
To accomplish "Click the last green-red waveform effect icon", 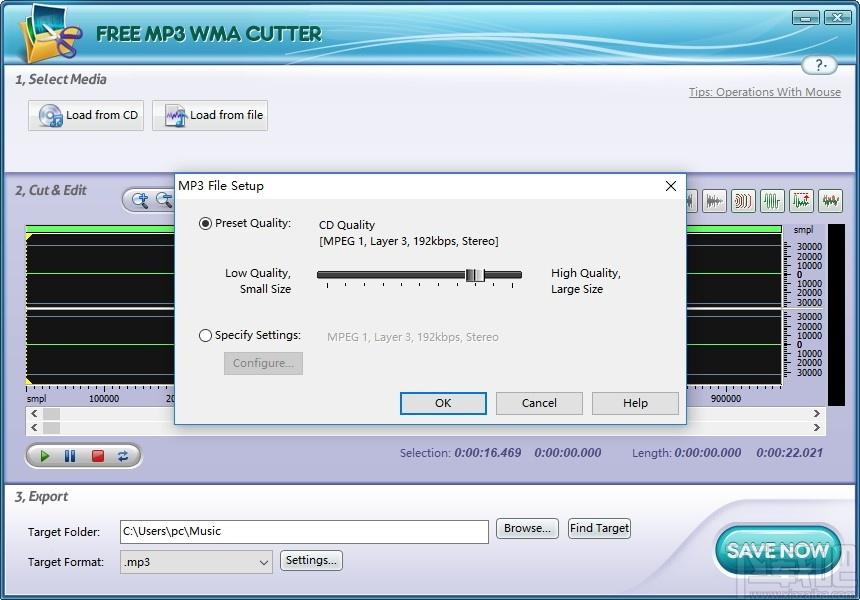I will [x=830, y=201].
